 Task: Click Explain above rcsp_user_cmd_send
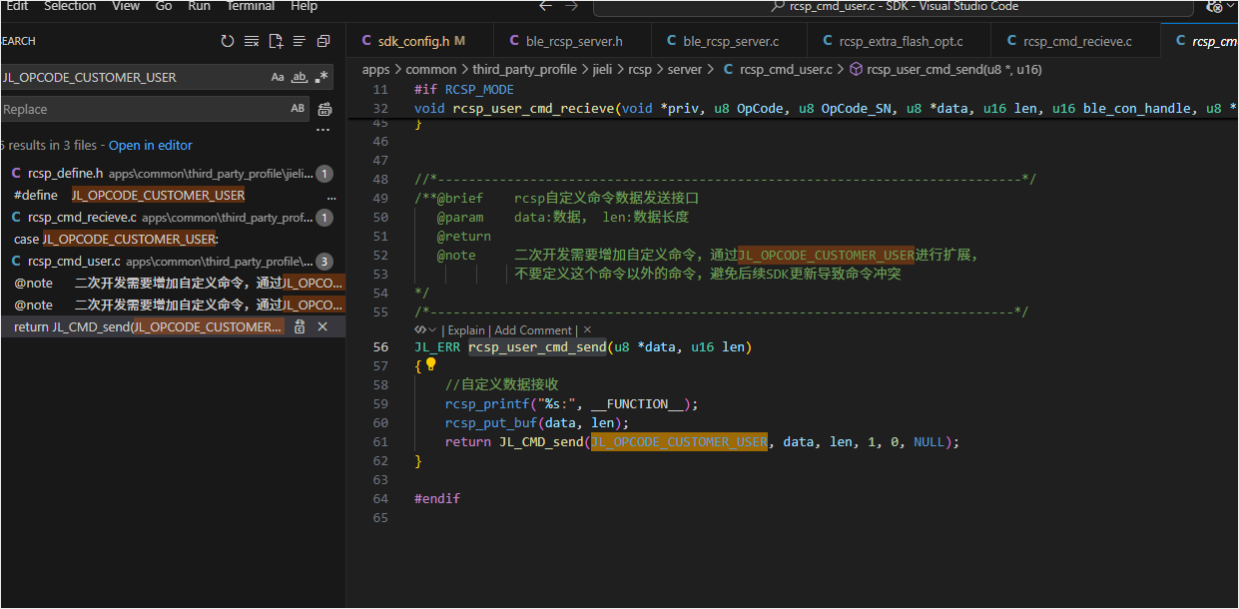click(466, 330)
